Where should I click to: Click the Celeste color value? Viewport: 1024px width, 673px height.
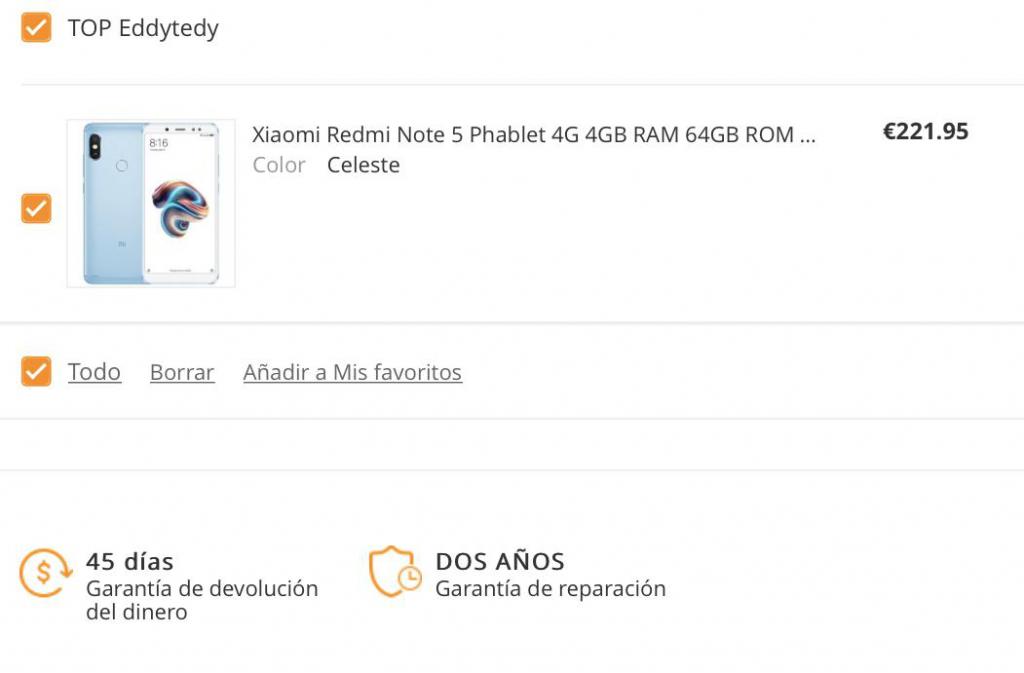point(364,165)
